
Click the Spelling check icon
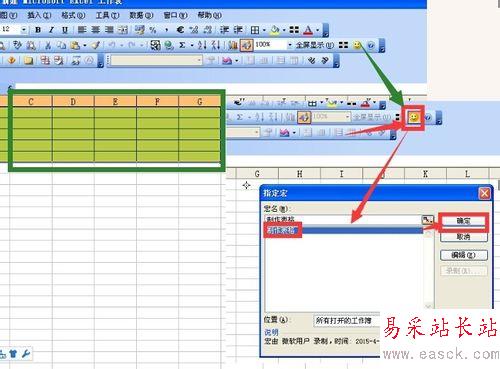point(17,45)
